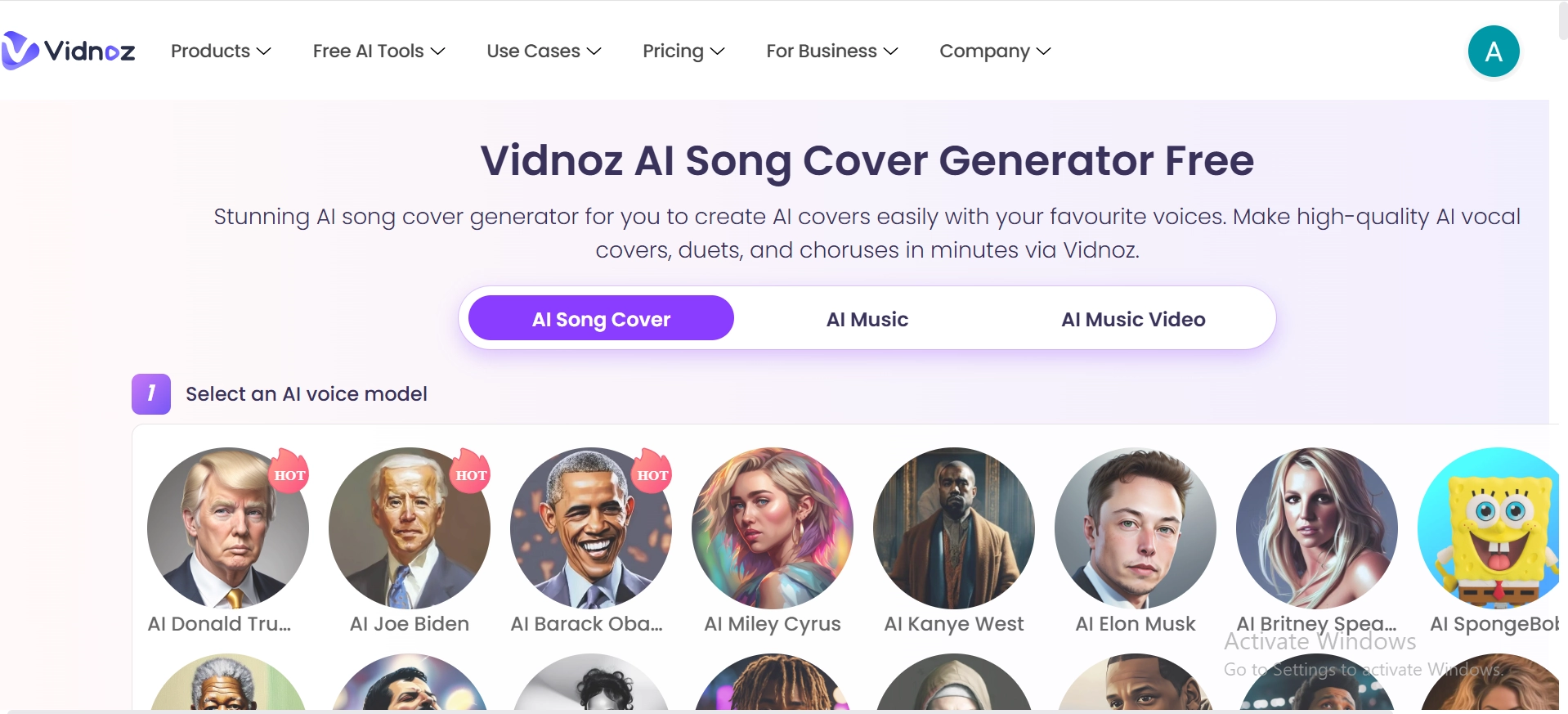
Task: Select the AI Song Cover button
Action: [x=600, y=318]
